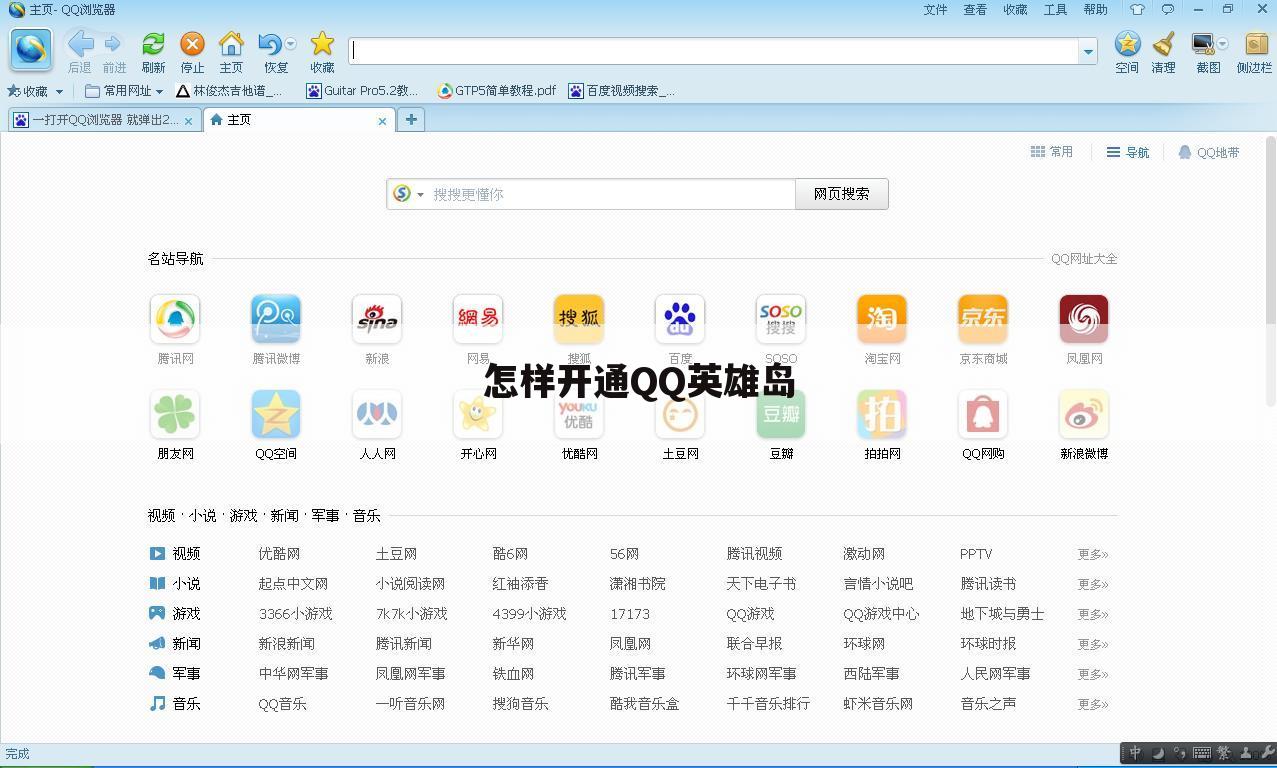Open the 百度 paw site icon
This screenshot has height=768, width=1277.
[680, 319]
